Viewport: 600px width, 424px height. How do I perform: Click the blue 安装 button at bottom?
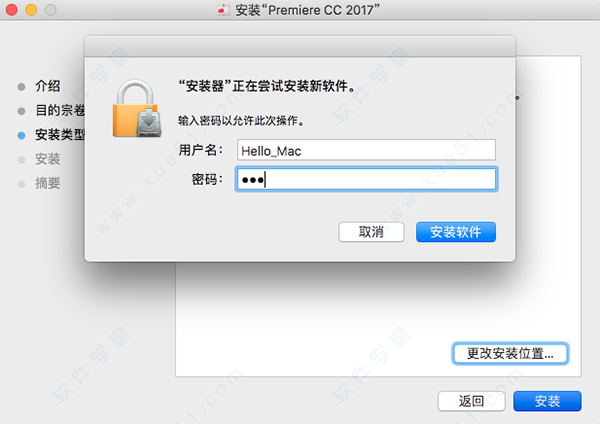547,401
